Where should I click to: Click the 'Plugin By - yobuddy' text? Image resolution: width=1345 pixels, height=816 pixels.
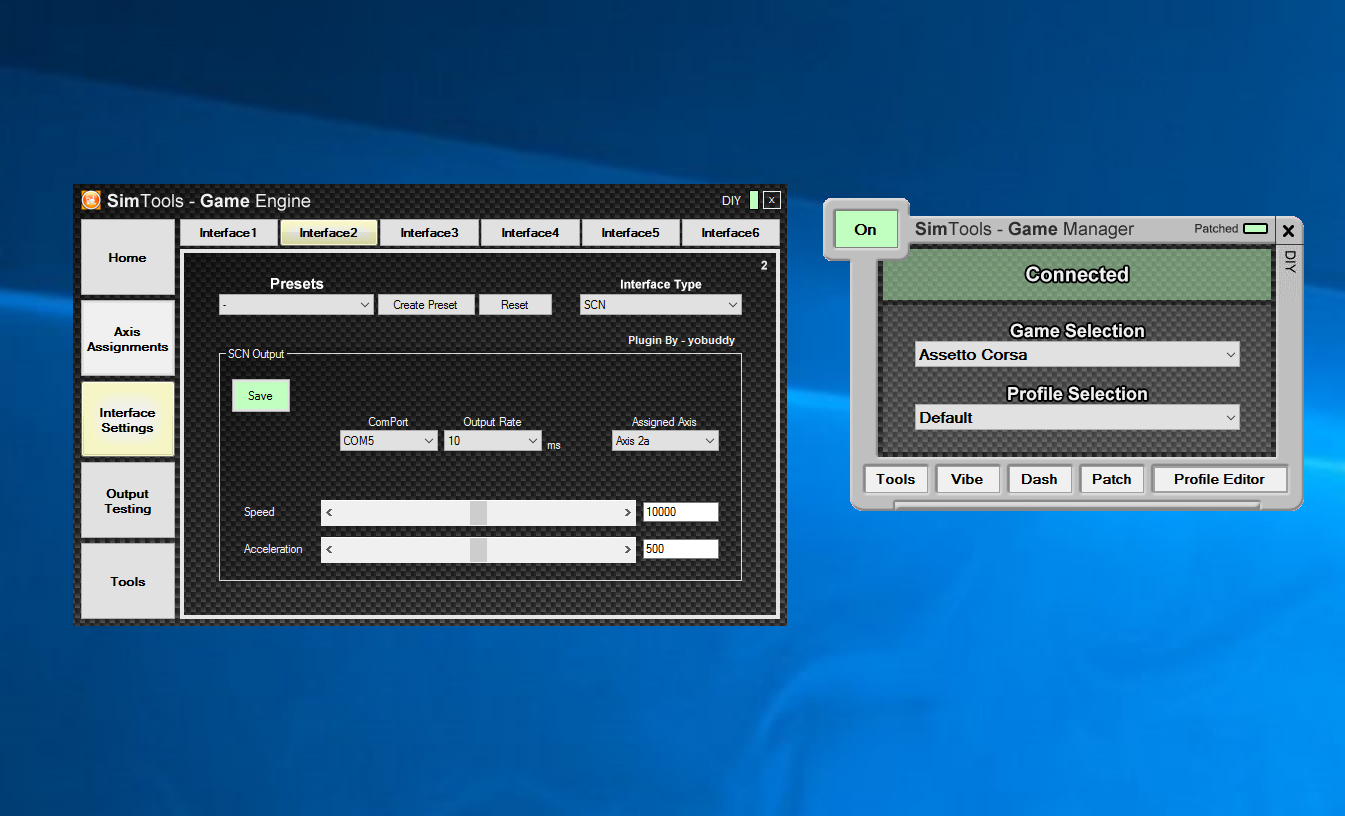(681, 340)
